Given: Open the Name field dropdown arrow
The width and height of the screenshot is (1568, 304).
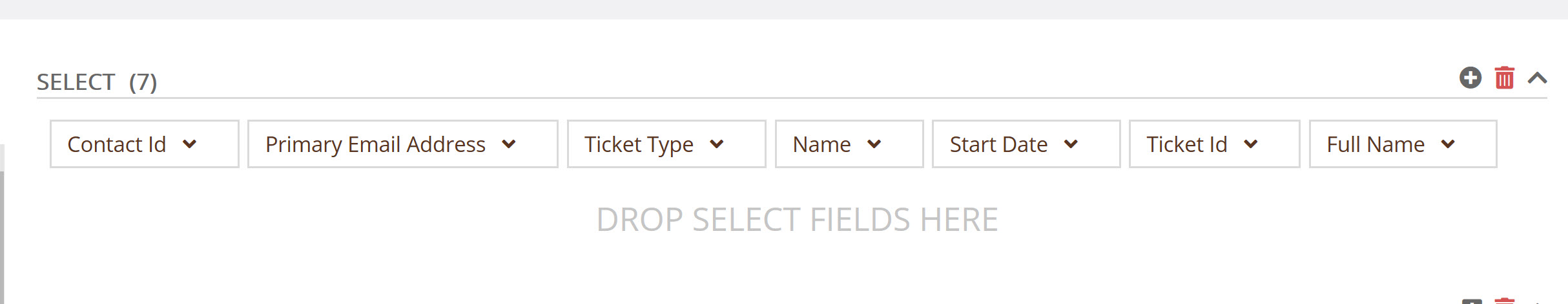Looking at the screenshot, I should point(874,144).
